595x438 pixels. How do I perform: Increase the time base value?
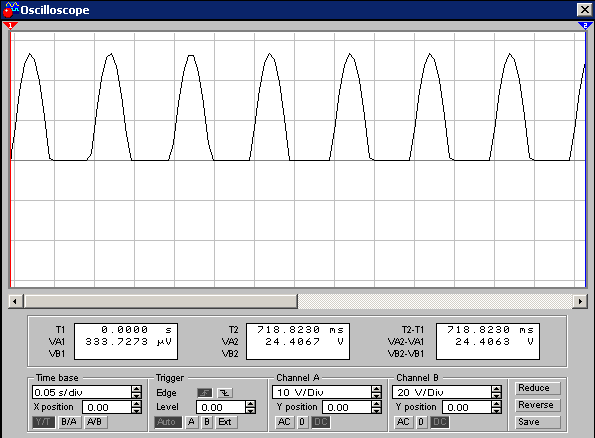click(137, 389)
